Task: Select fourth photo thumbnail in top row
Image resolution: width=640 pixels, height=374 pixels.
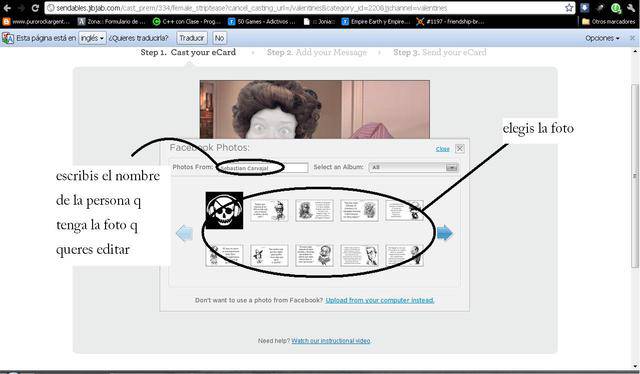Action: 360,211
